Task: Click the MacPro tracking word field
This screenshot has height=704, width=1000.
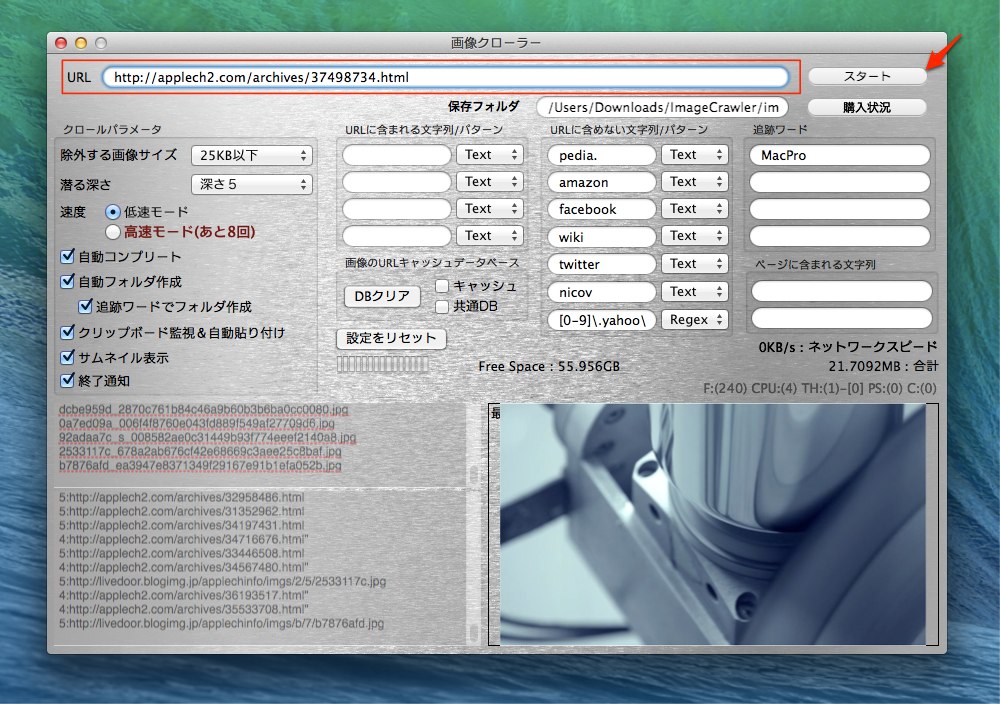Action: (839, 155)
